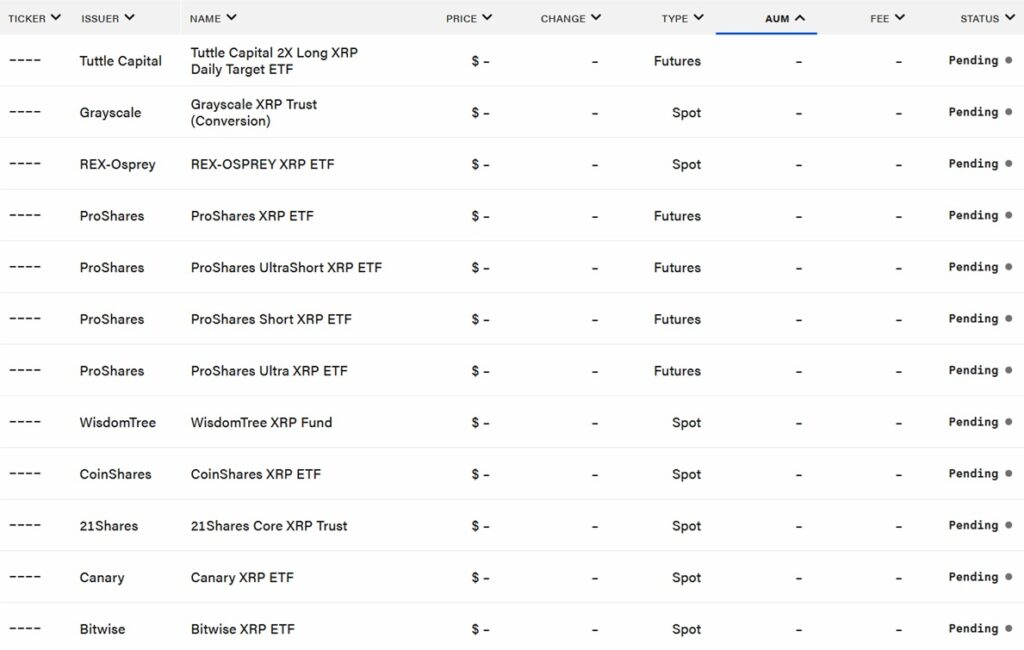Expand the TYPE column filter chevron

coord(698,17)
